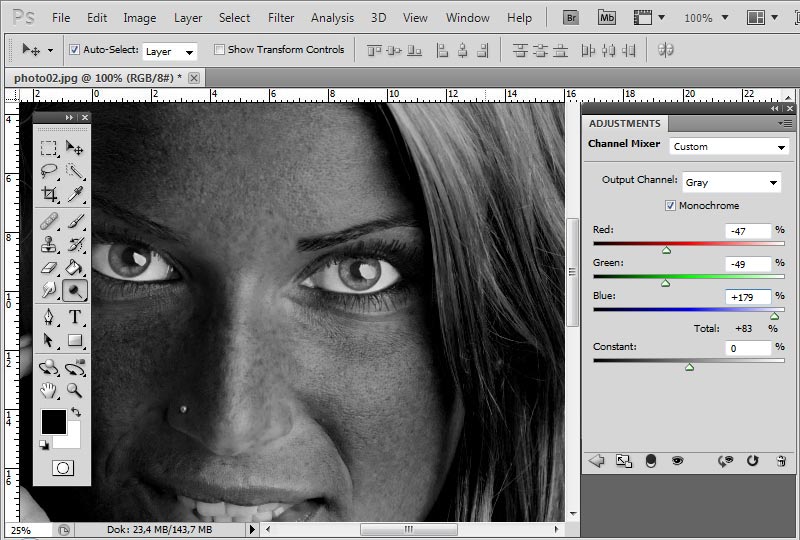Uncheck the Monochrome checkbox
Image resolution: width=800 pixels, height=540 pixels.
coord(670,206)
